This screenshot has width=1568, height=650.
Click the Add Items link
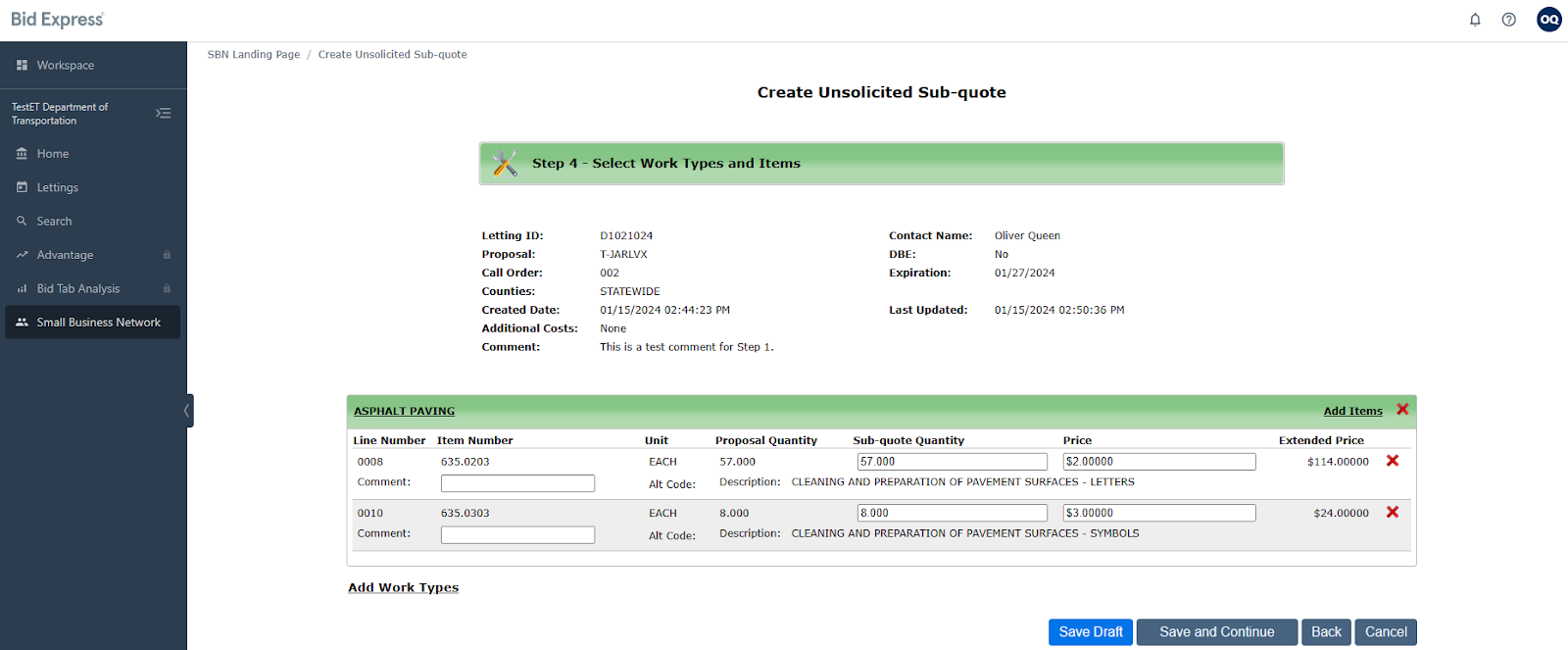(1352, 411)
